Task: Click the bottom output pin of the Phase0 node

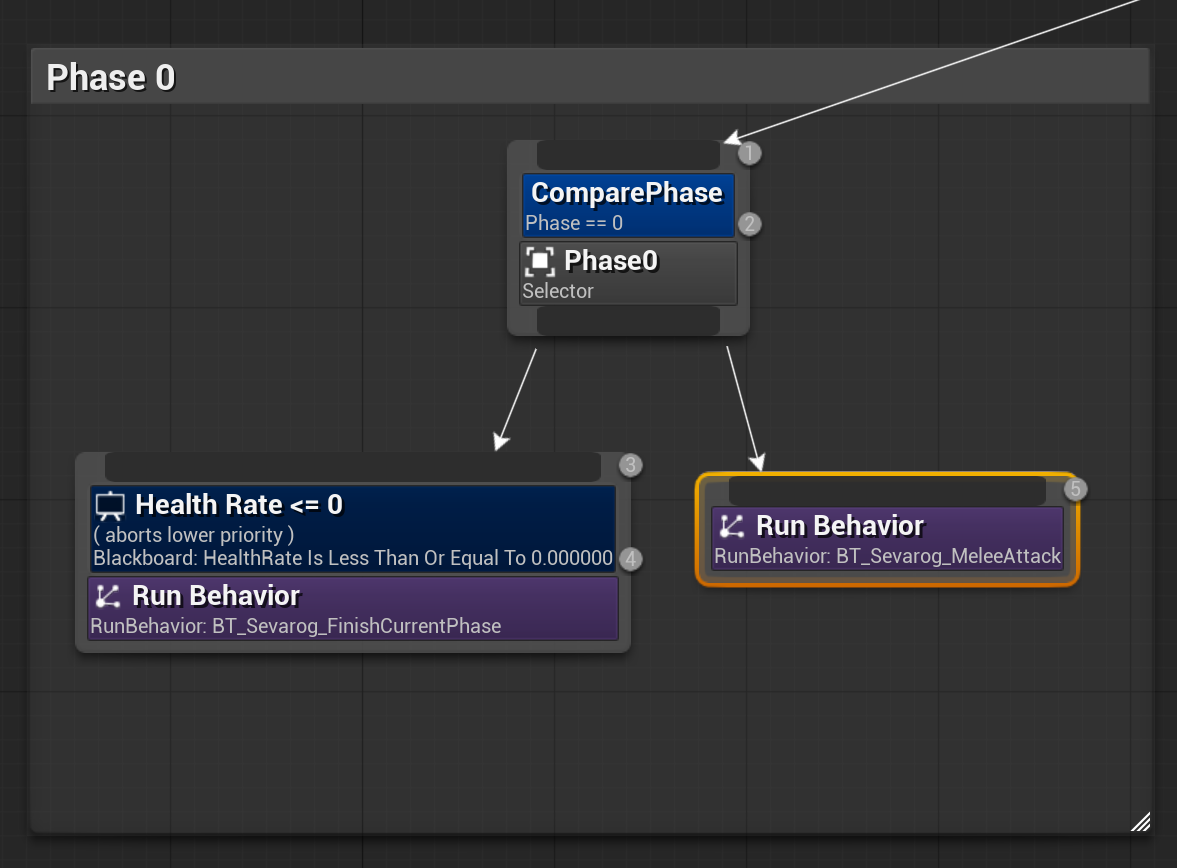Action: pyautogui.click(x=628, y=321)
